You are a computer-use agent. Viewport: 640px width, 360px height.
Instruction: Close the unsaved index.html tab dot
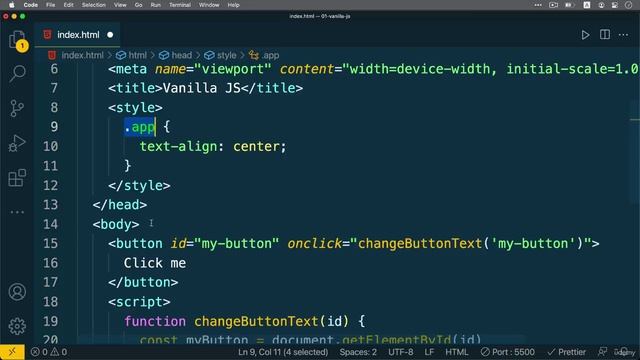pos(110,35)
